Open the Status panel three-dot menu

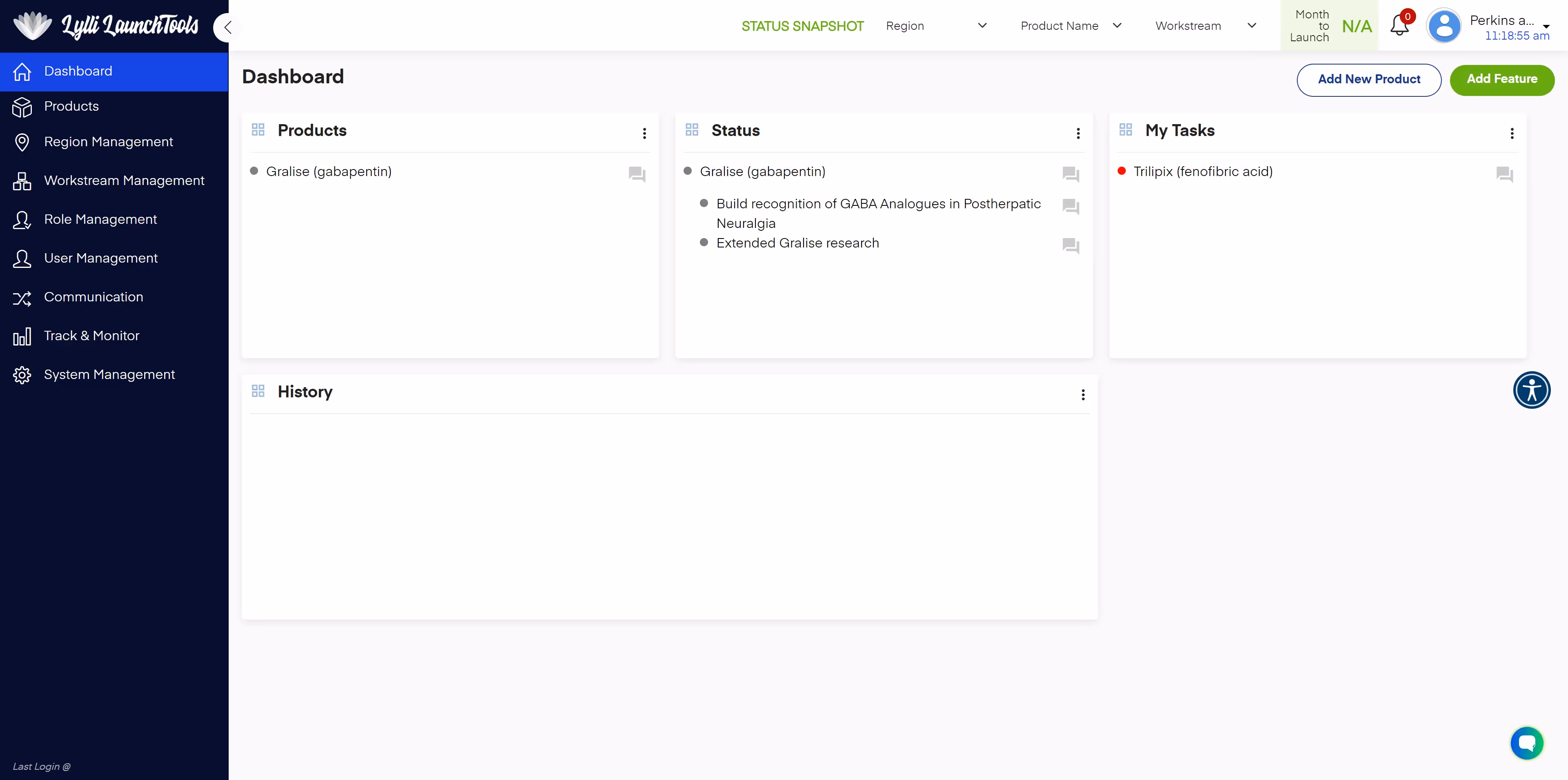[1078, 134]
